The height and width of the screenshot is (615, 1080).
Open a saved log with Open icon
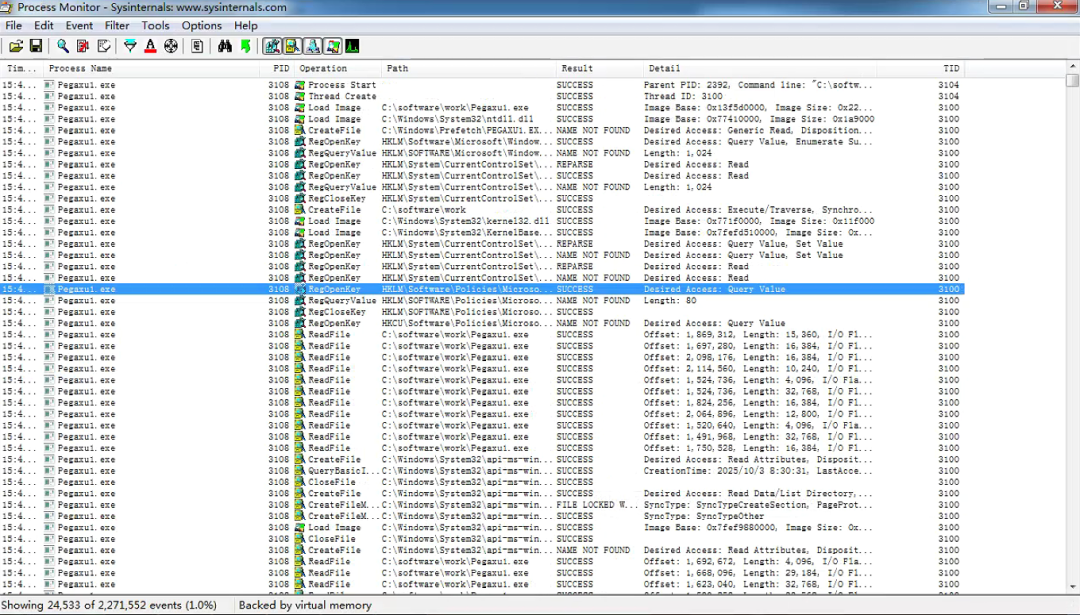coord(16,46)
